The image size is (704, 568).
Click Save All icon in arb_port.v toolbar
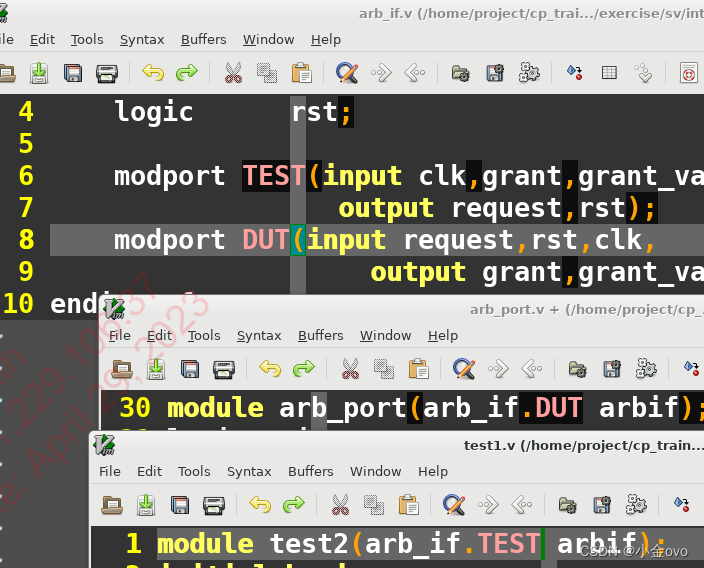[190, 369]
